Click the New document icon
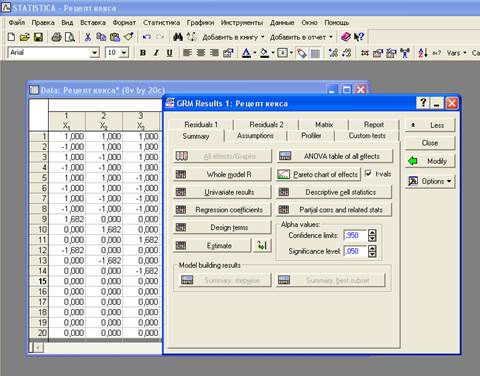The width and height of the screenshot is (480, 376). coord(11,37)
